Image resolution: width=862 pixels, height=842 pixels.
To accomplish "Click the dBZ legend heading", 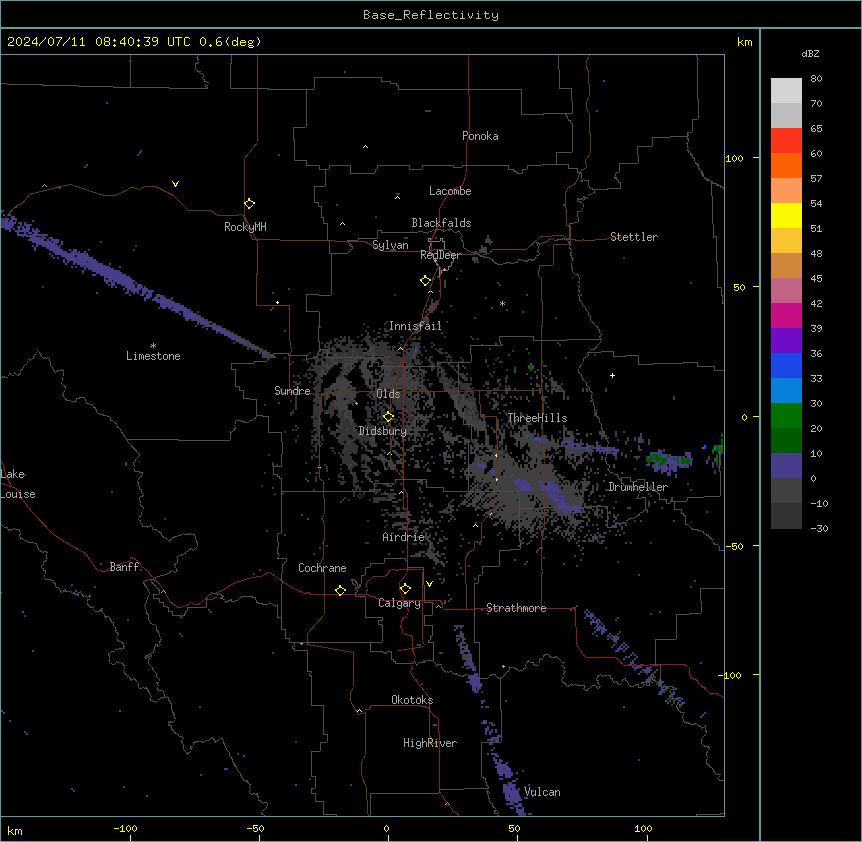I will (x=810, y=54).
